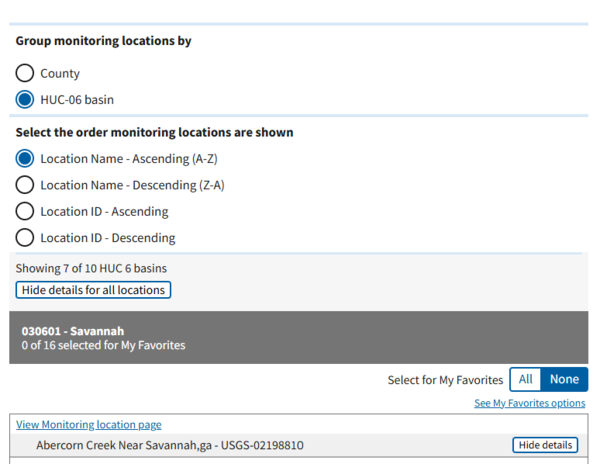Click Showing 7 of 10 HUC 6 basins text
Screen dimensions: 600x464
tap(91, 268)
